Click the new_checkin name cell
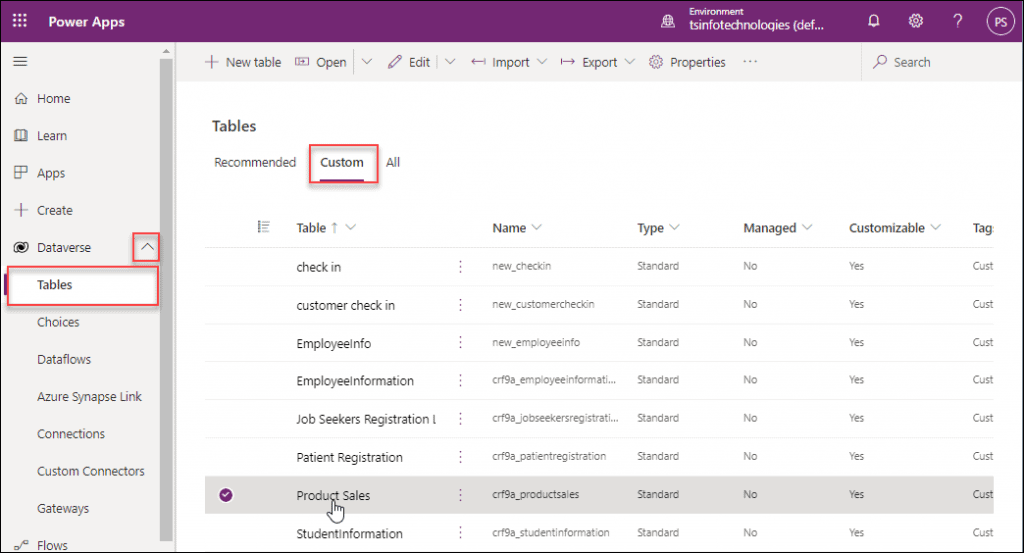The height and width of the screenshot is (553, 1024). 521,266
